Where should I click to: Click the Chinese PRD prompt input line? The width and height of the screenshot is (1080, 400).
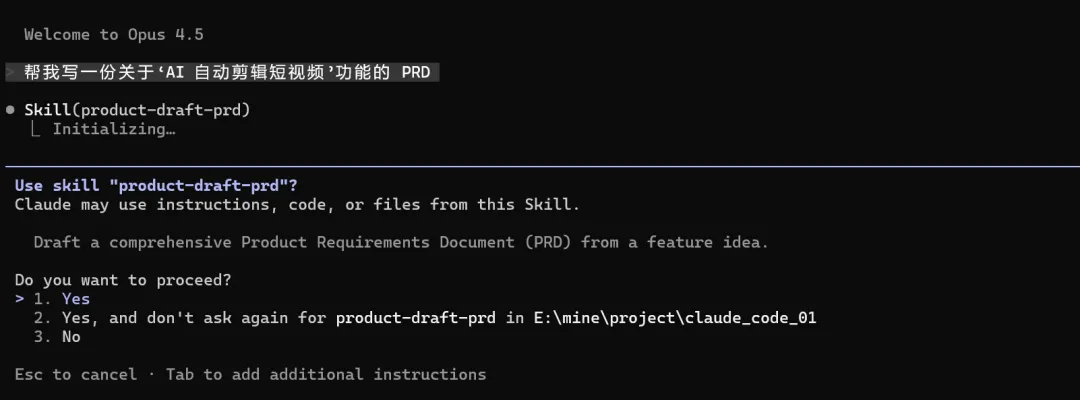[x=230, y=72]
